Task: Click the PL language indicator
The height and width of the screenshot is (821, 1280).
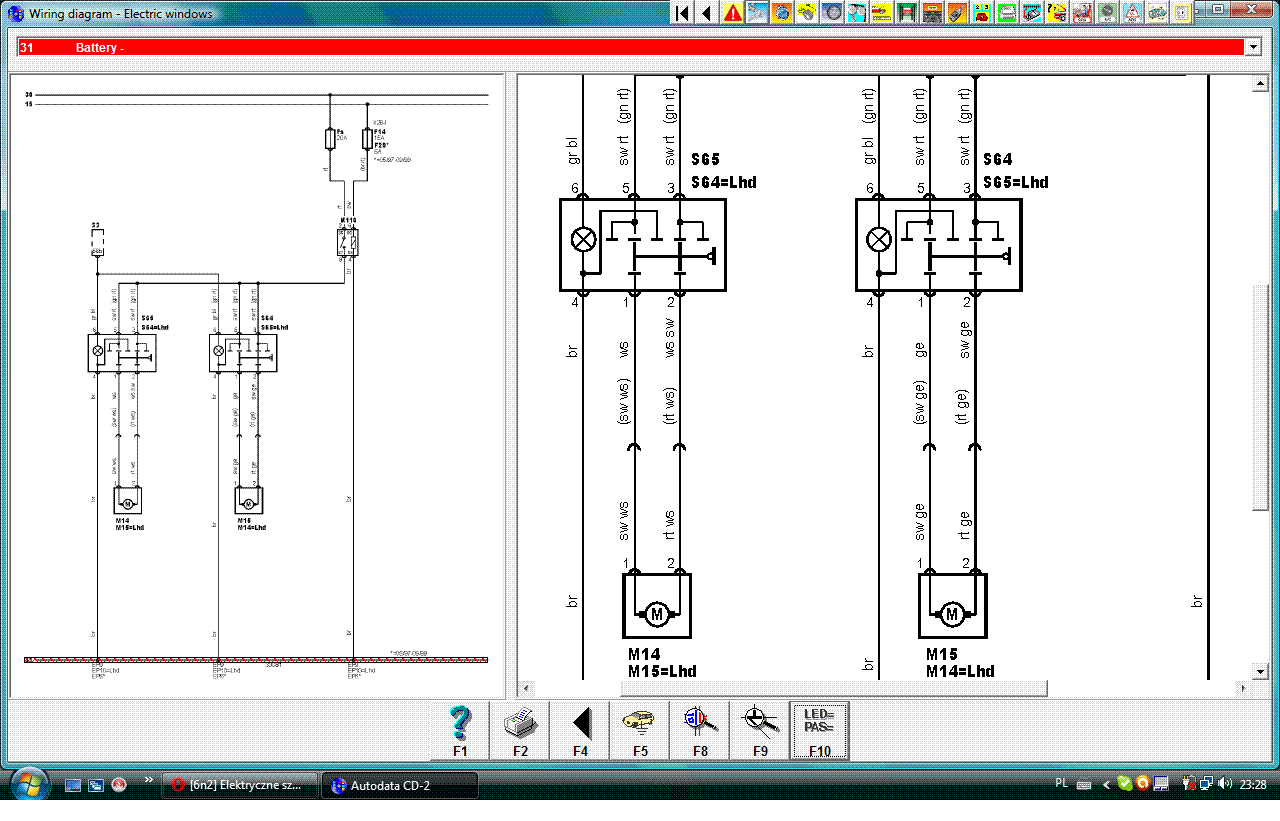Action: point(1062,785)
